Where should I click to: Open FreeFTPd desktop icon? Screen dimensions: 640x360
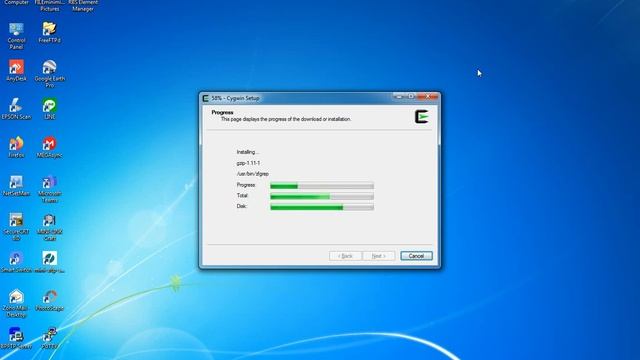click(49, 33)
